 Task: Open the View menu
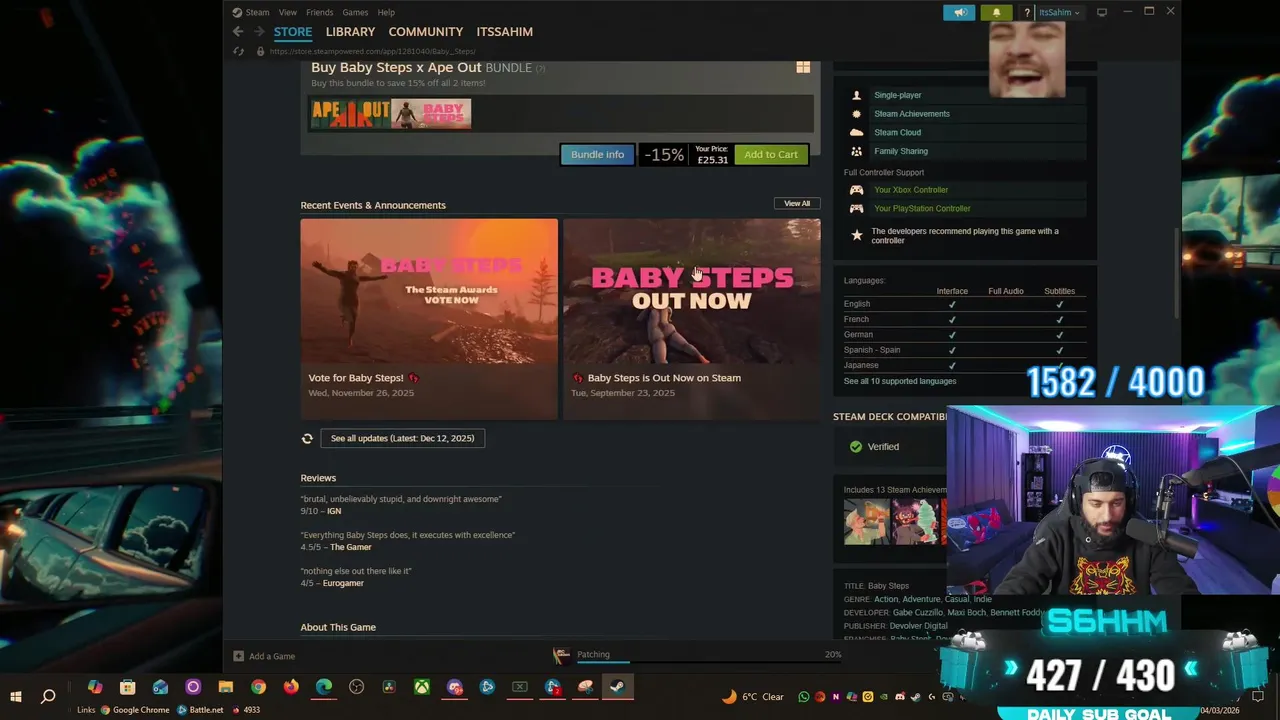[288, 12]
